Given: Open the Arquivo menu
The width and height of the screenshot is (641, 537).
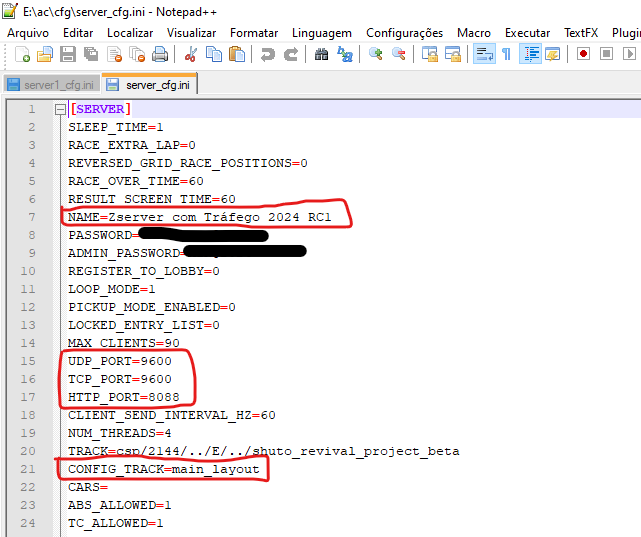Looking at the screenshot, I should pos(28,33).
